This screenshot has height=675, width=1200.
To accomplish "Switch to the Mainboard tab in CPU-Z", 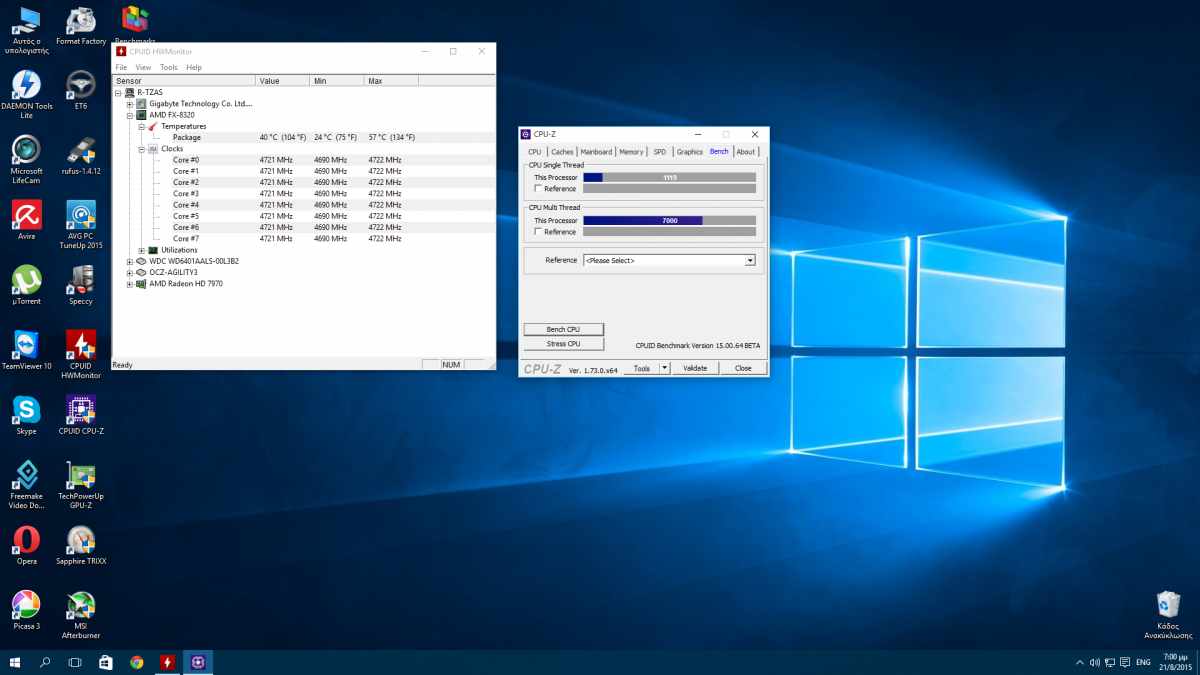I will (x=597, y=152).
